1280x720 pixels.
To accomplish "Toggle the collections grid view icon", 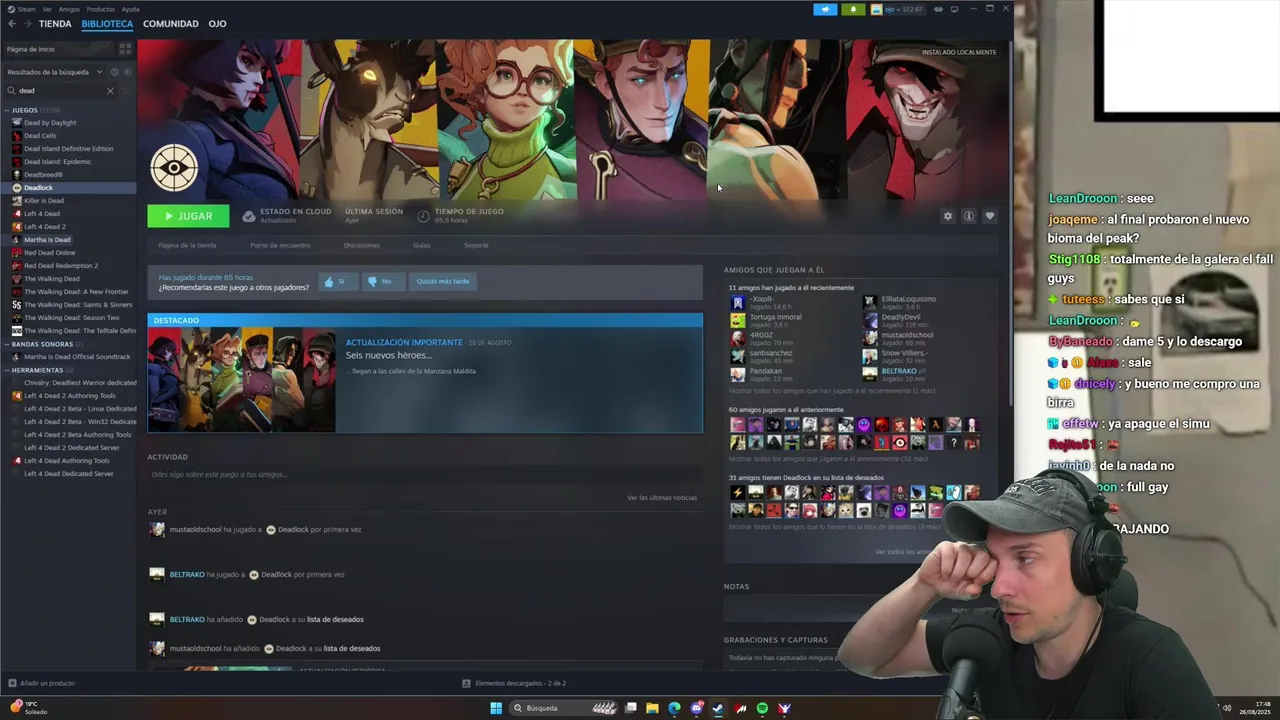I will point(125,48).
